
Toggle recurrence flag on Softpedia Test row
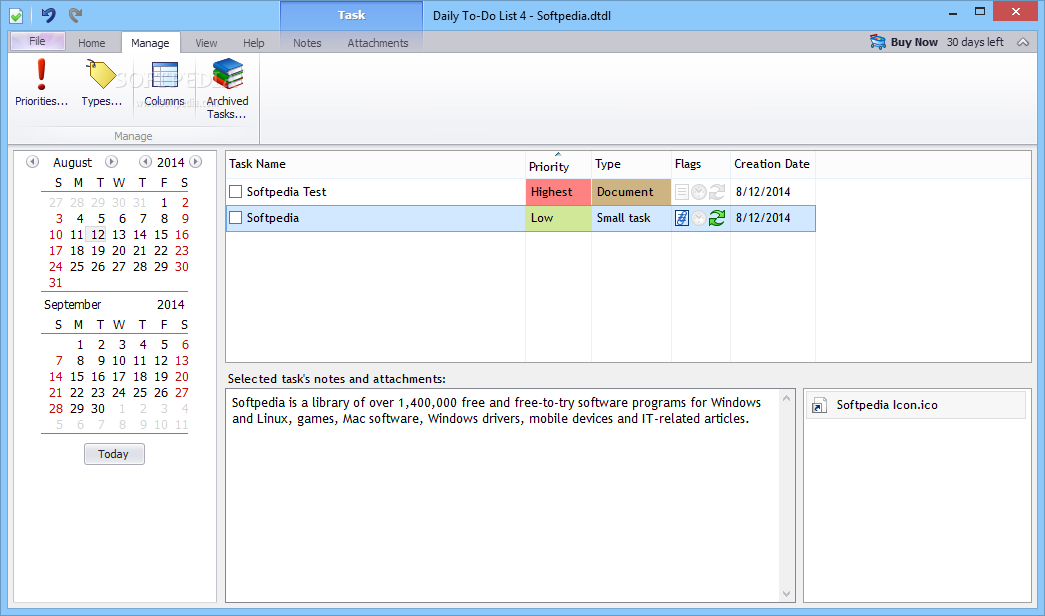[716, 192]
